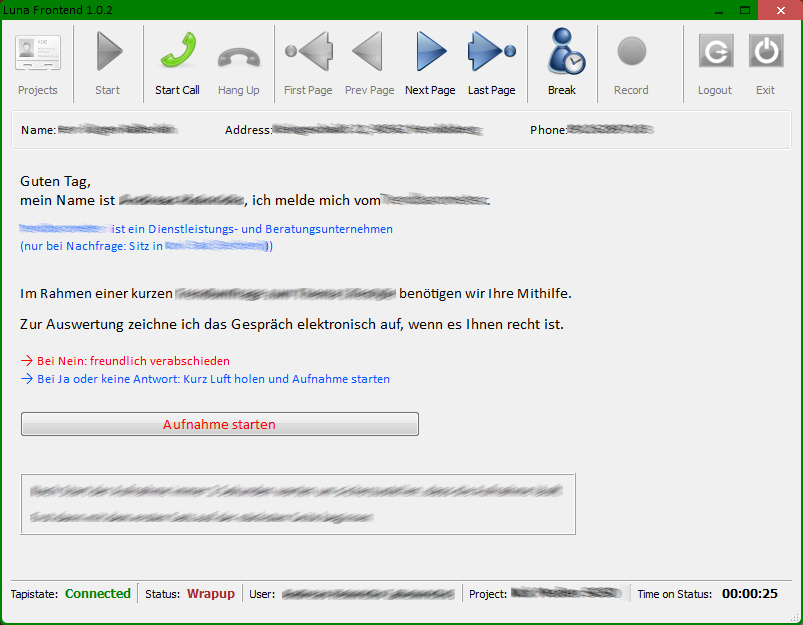Click the Wrapup status indicator
This screenshot has height=625, width=803.
210,594
